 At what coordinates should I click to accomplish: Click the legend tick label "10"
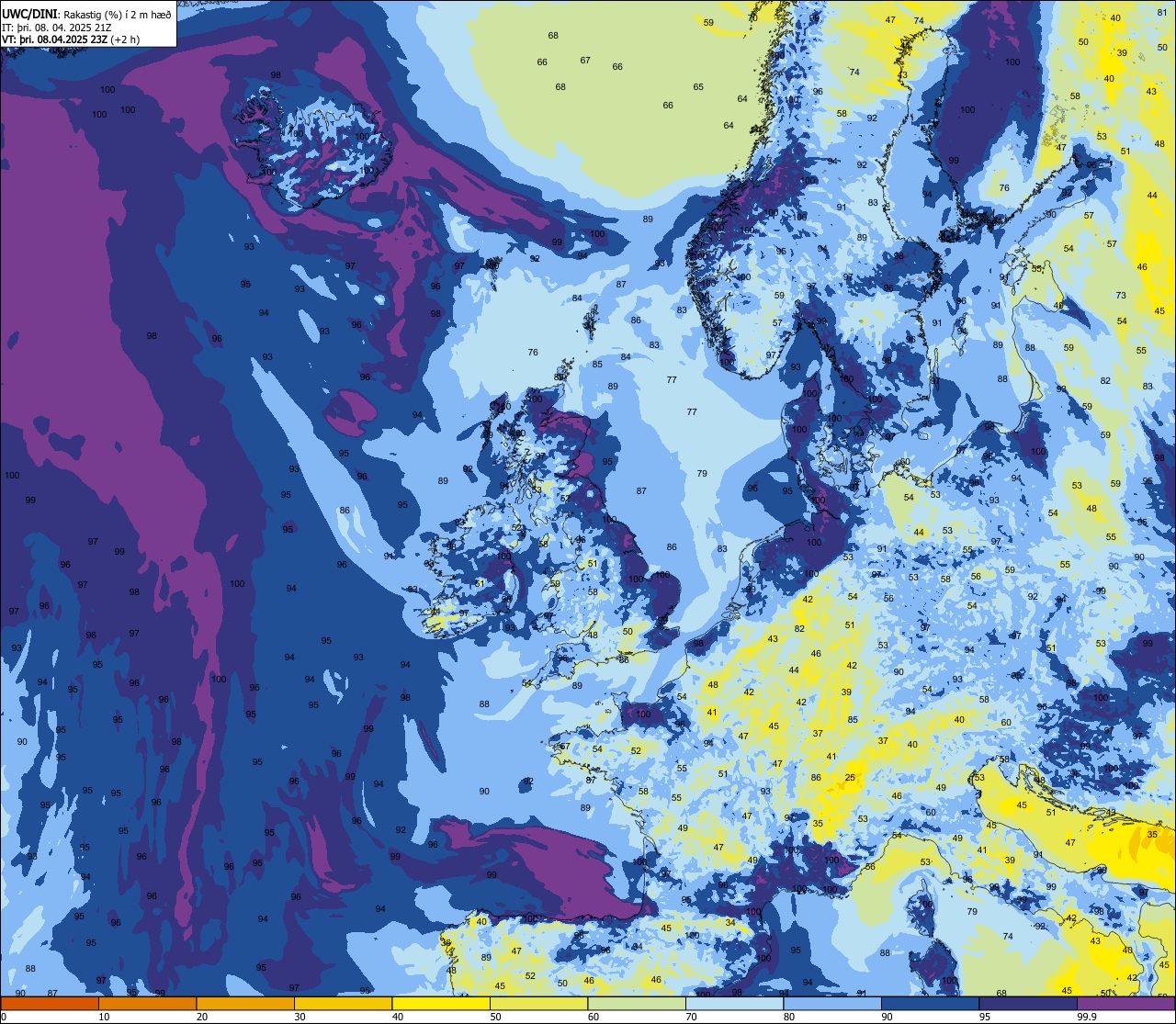pyautogui.click(x=104, y=1017)
